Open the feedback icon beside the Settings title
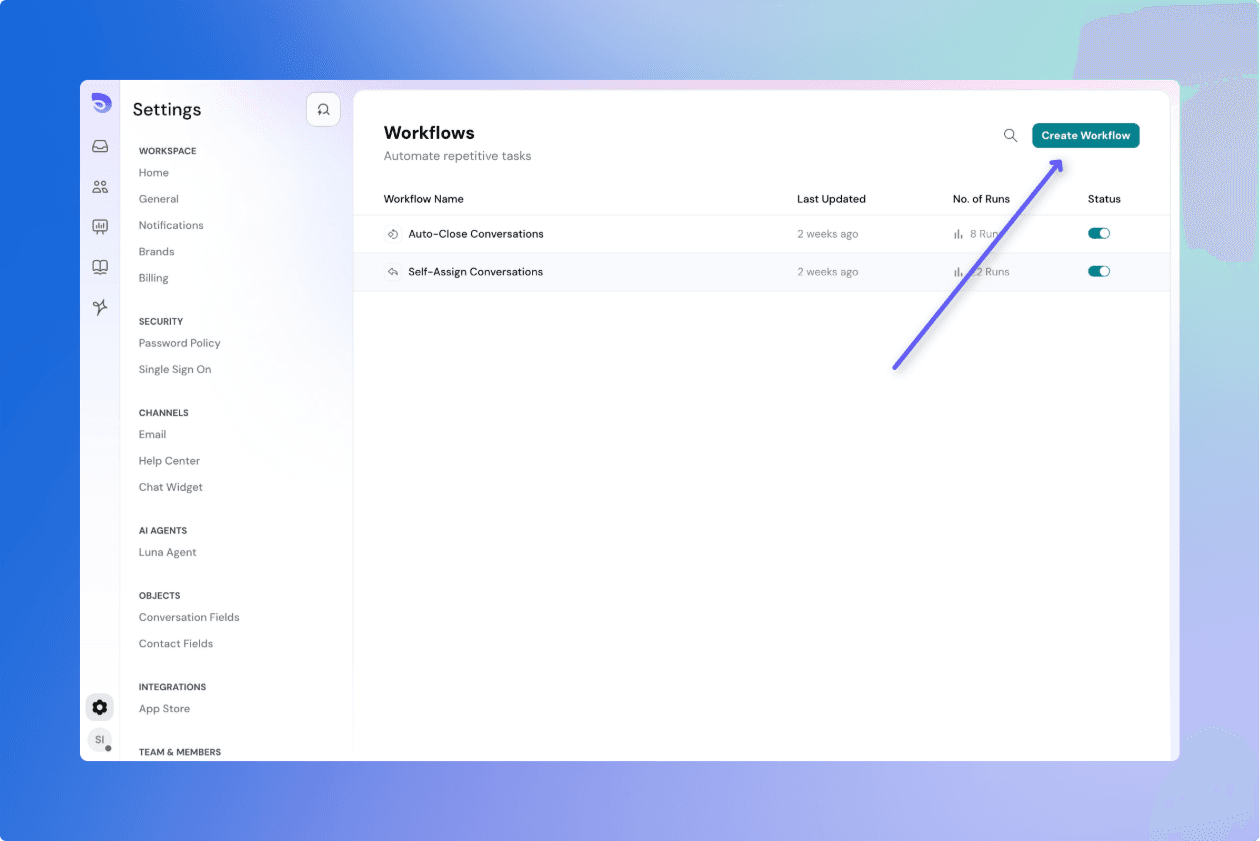1260x841 pixels. pos(323,109)
